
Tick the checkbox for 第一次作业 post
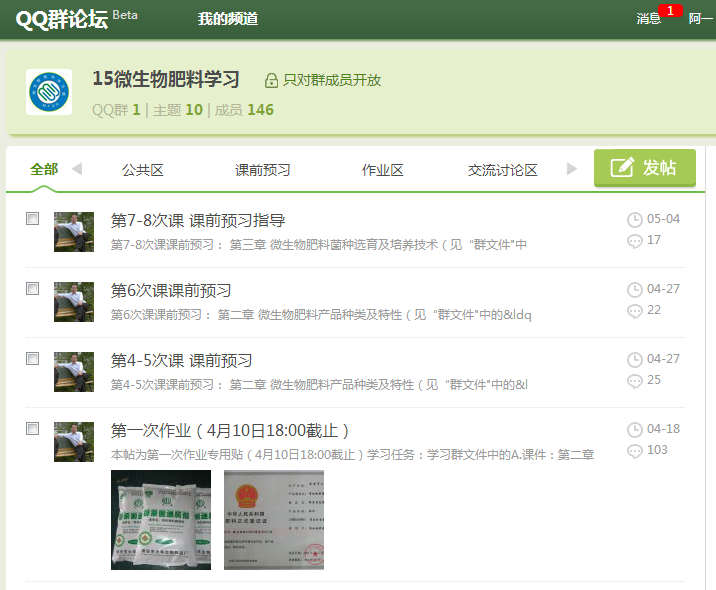point(33,428)
